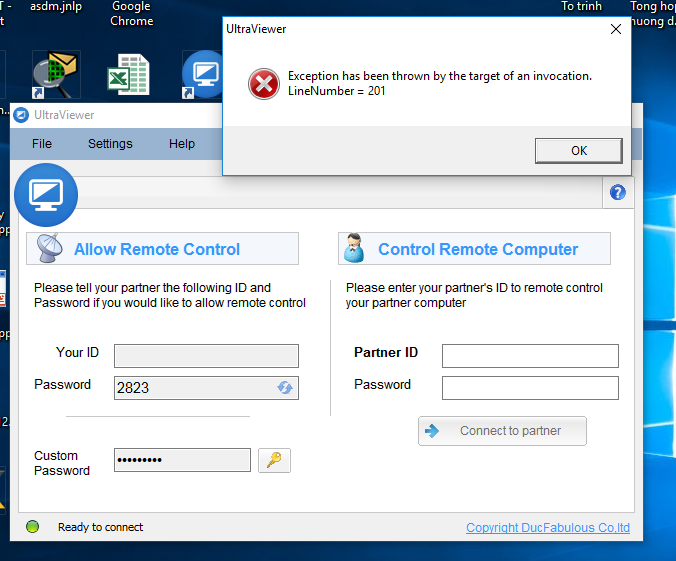This screenshot has width=676, height=561.
Task: Open the UltraViewer desktop shortcut icon
Action: click(203, 74)
